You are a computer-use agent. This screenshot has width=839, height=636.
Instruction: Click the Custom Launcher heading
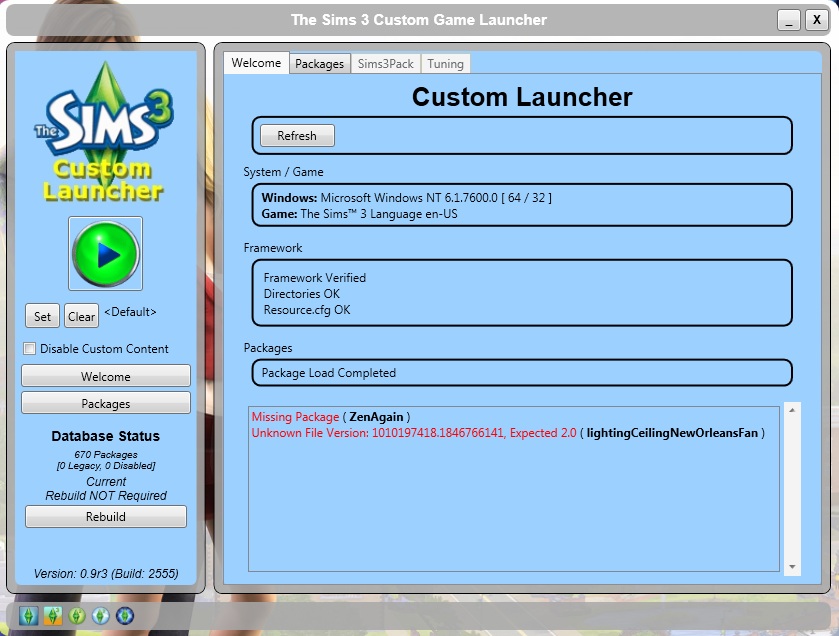(x=522, y=97)
